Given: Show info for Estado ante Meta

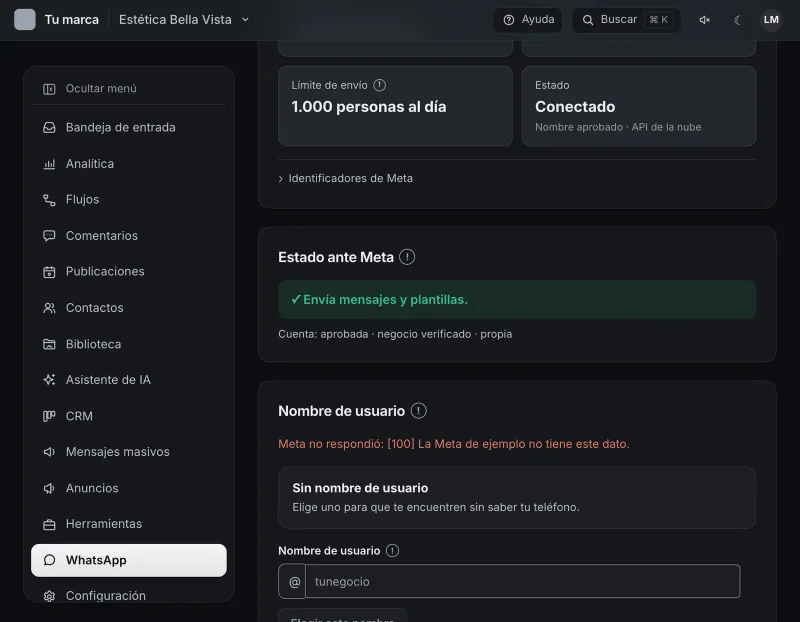Looking at the screenshot, I should [407, 257].
